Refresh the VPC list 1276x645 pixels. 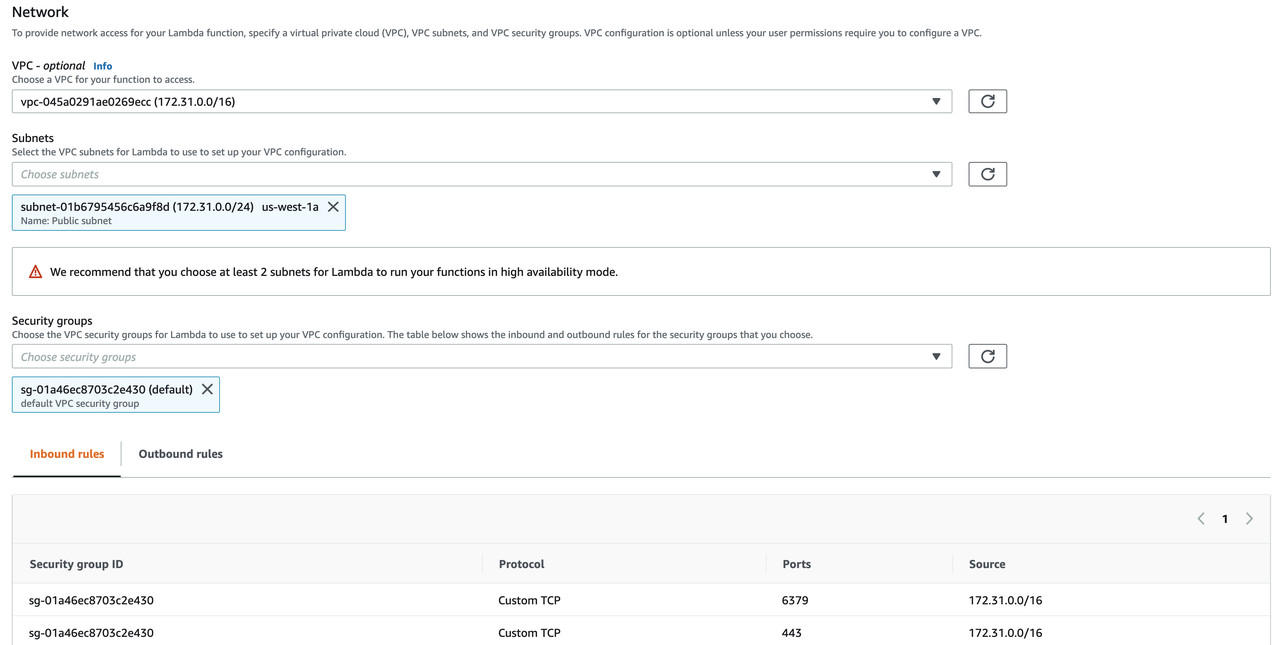(x=987, y=100)
